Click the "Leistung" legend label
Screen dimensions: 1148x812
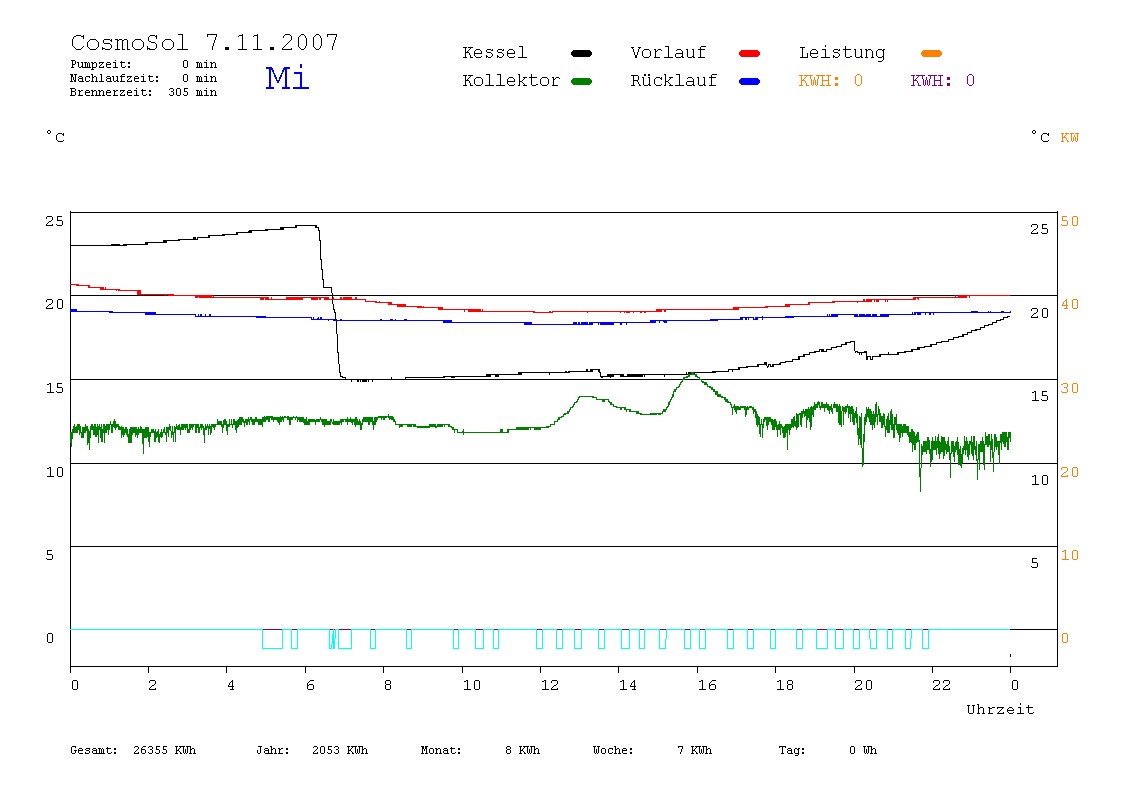842,53
